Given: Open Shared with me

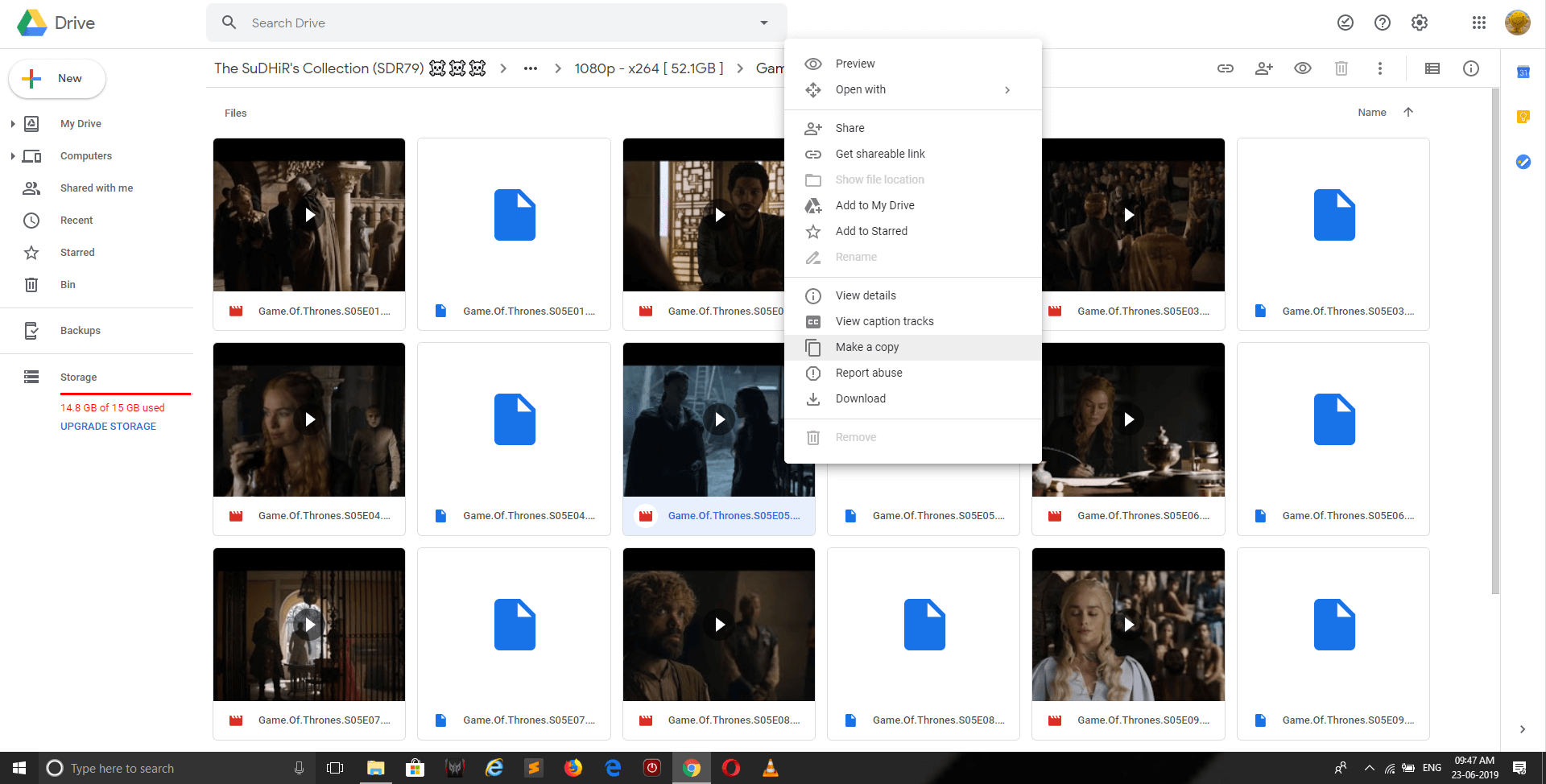Looking at the screenshot, I should 97,188.
